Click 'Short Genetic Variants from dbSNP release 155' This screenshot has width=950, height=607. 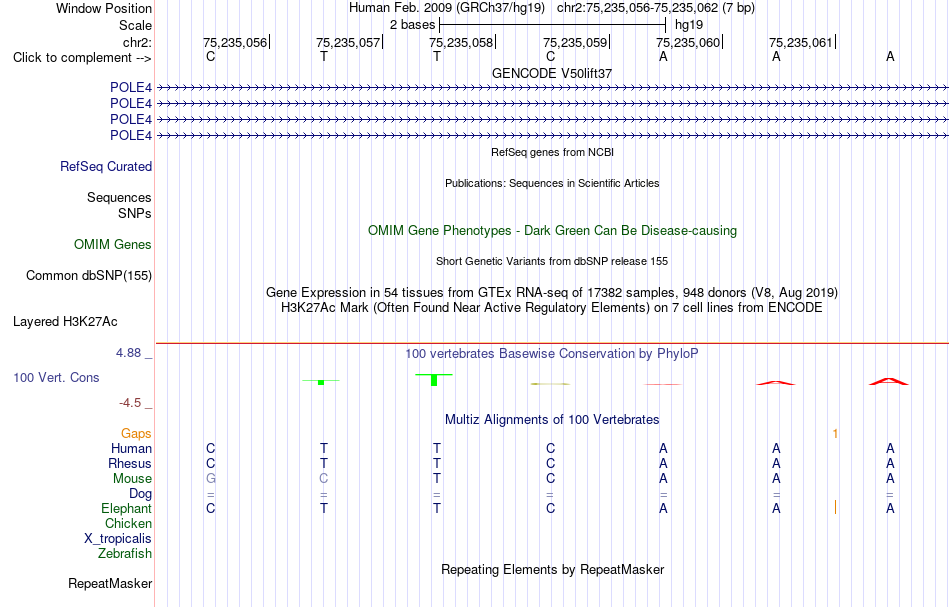tap(552, 262)
